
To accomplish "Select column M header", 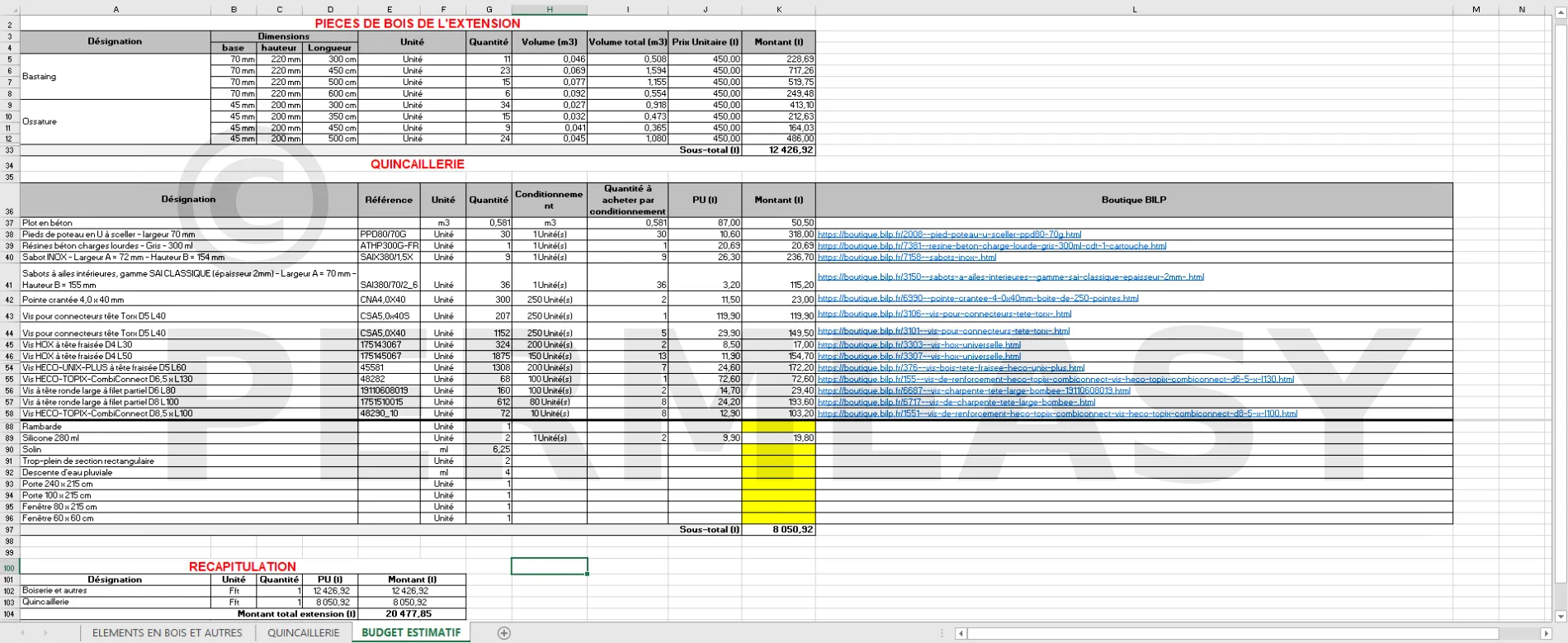I will point(1476,10).
